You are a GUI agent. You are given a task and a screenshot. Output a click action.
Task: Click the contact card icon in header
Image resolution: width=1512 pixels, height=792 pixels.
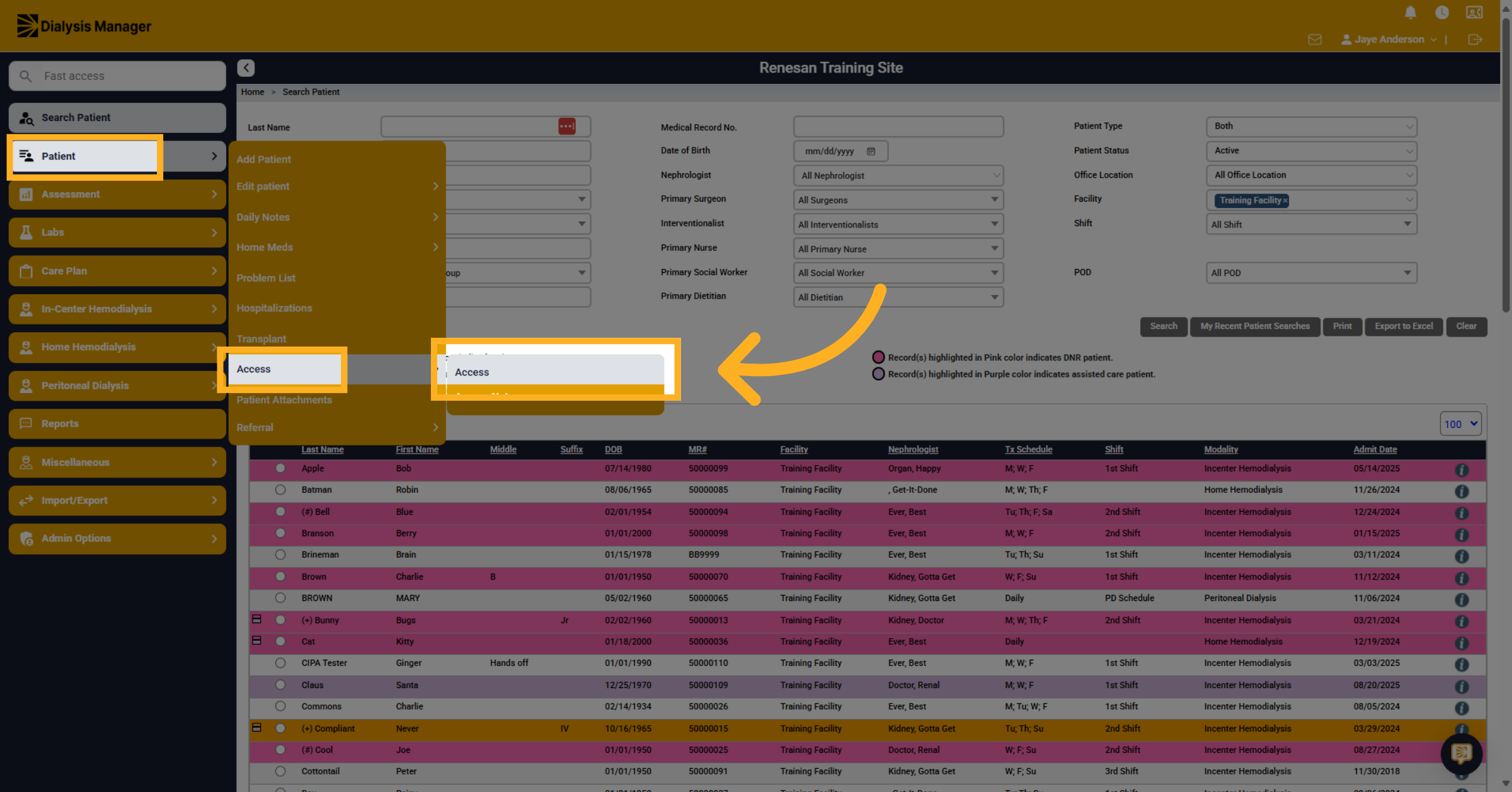tap(1474, 13)
